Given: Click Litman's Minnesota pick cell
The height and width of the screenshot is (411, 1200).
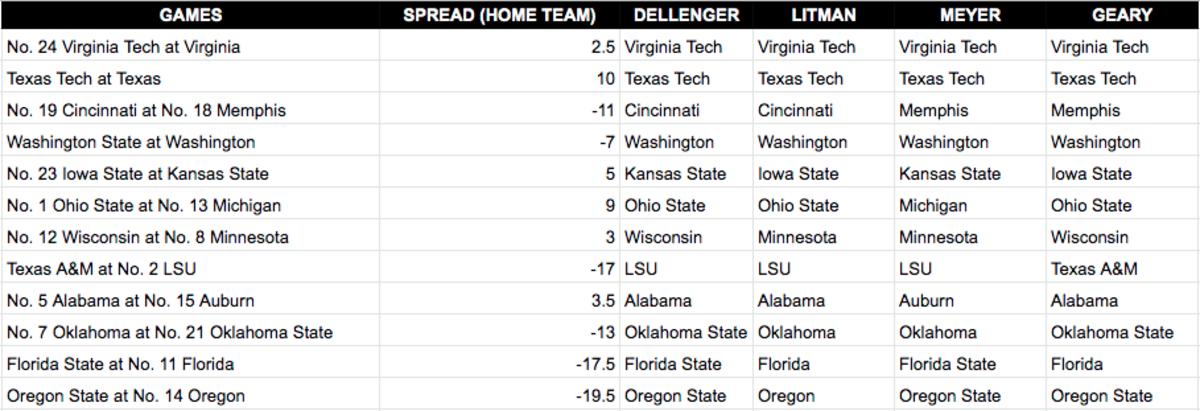Looking at the screenshot, I should coord(797,238).
